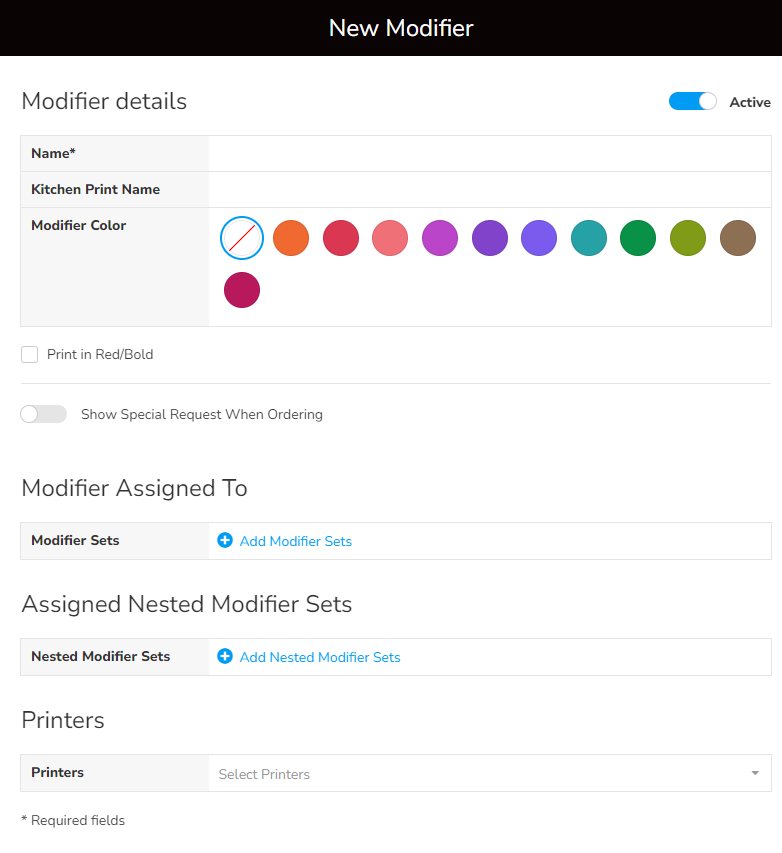Select the salmon pink modifier color
The width and height of the screenshot is (782, 853).
tap(390, 238)
